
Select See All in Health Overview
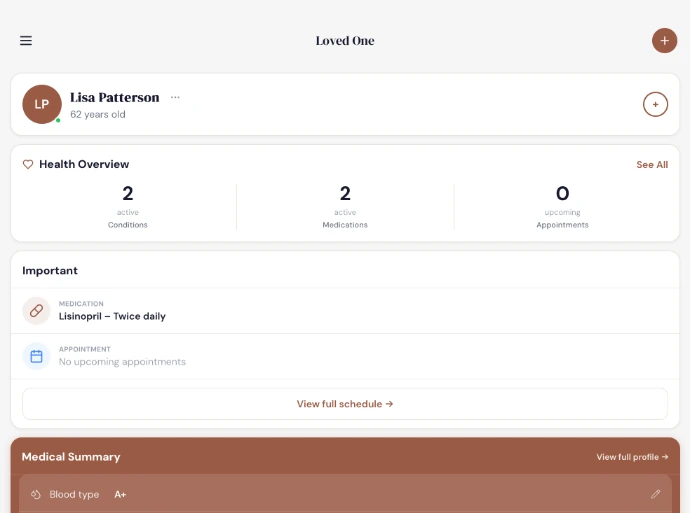[652, 165]
